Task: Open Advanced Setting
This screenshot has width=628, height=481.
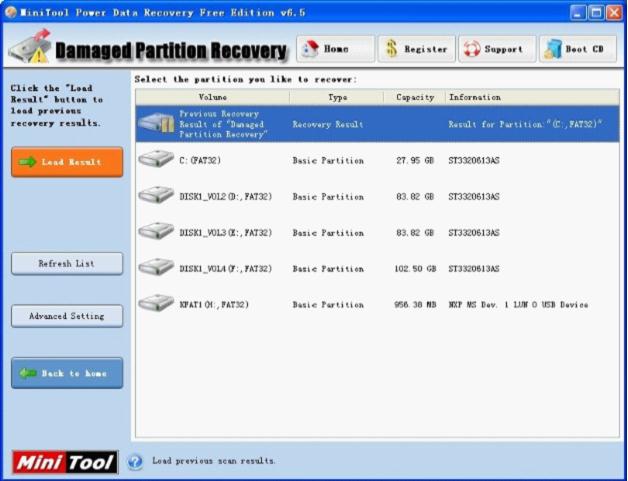Action: coord(67,316)
